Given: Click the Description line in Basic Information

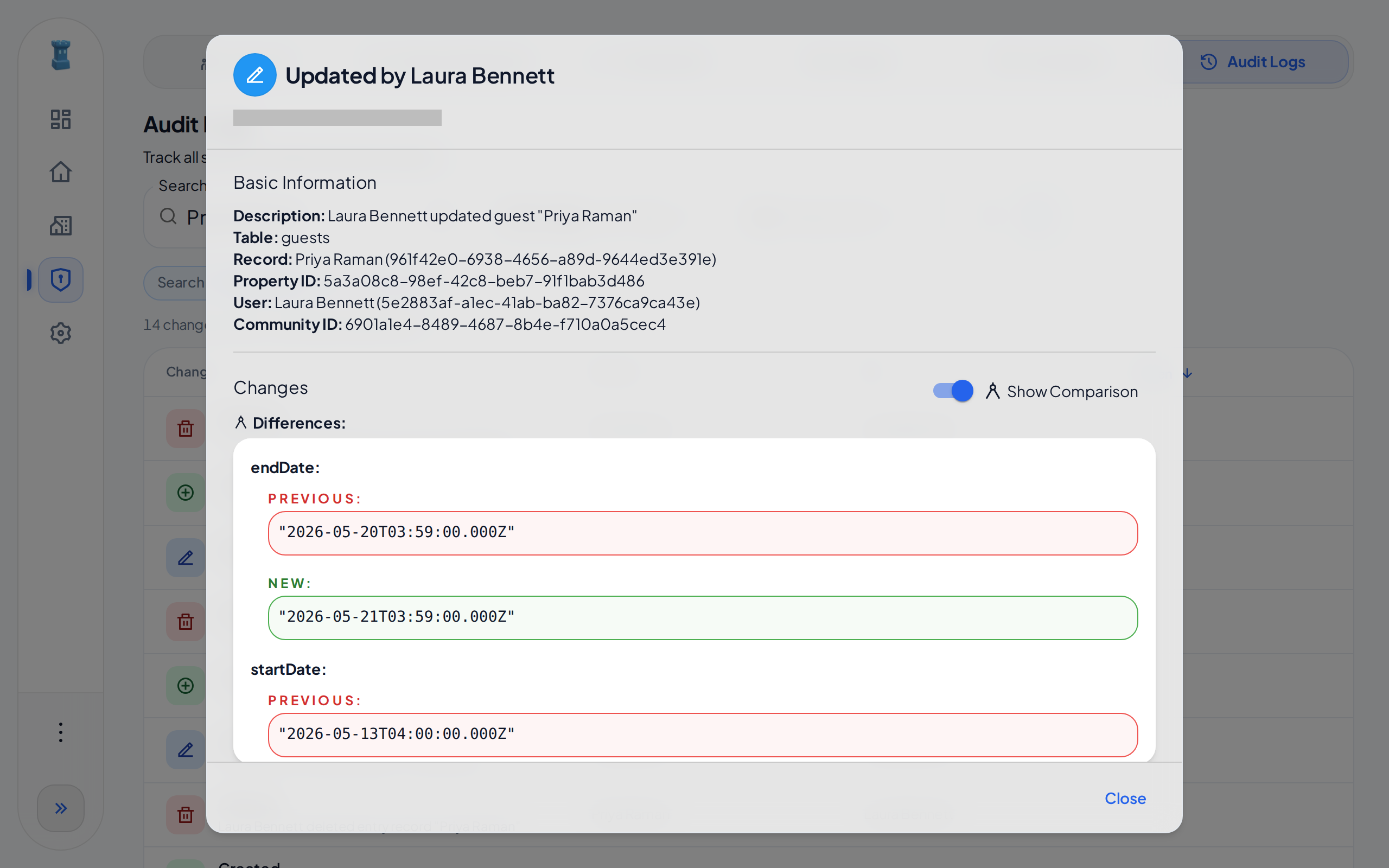Looking at the screenshot, I should 435,216.
